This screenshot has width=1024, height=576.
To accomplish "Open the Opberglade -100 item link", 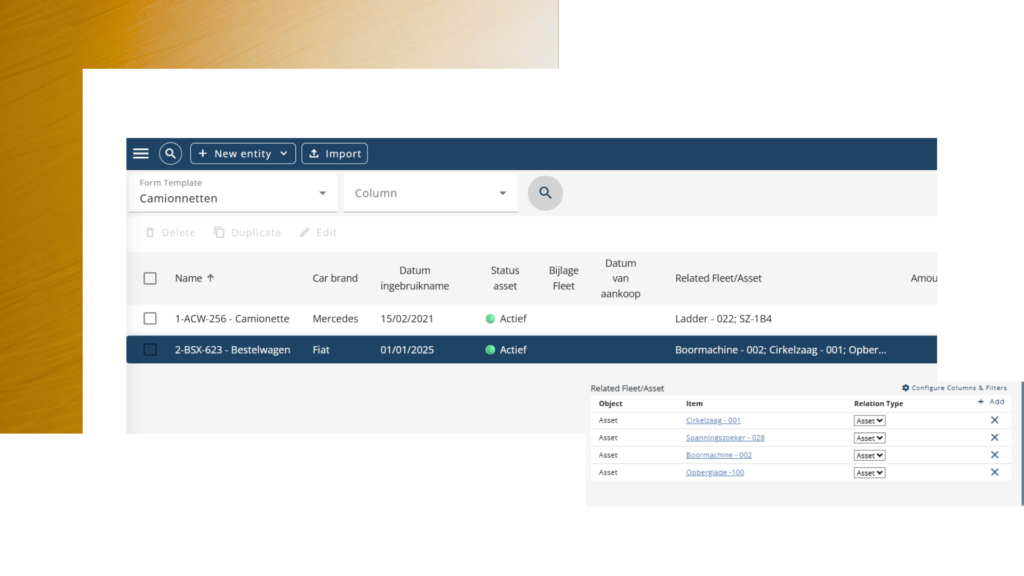I will tap(714, 472).
